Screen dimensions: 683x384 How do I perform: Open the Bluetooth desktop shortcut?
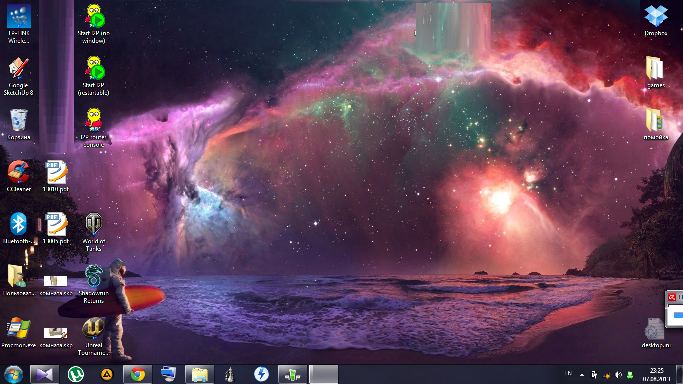coord(18,228)
